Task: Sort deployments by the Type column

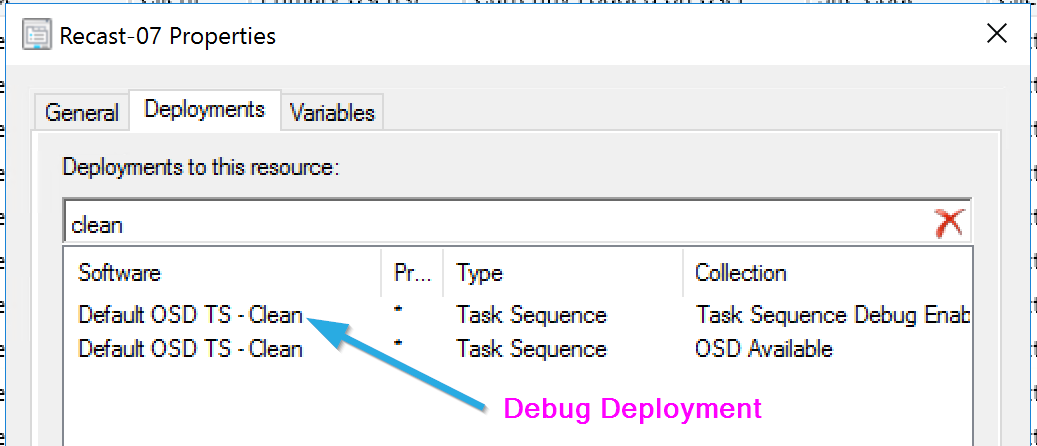Action: [x=480, y=272]
